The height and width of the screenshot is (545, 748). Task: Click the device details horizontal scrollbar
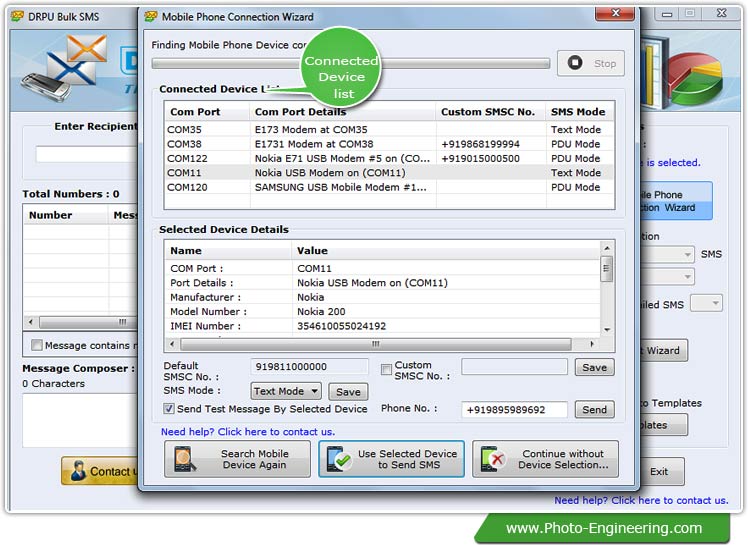point(375,344)
